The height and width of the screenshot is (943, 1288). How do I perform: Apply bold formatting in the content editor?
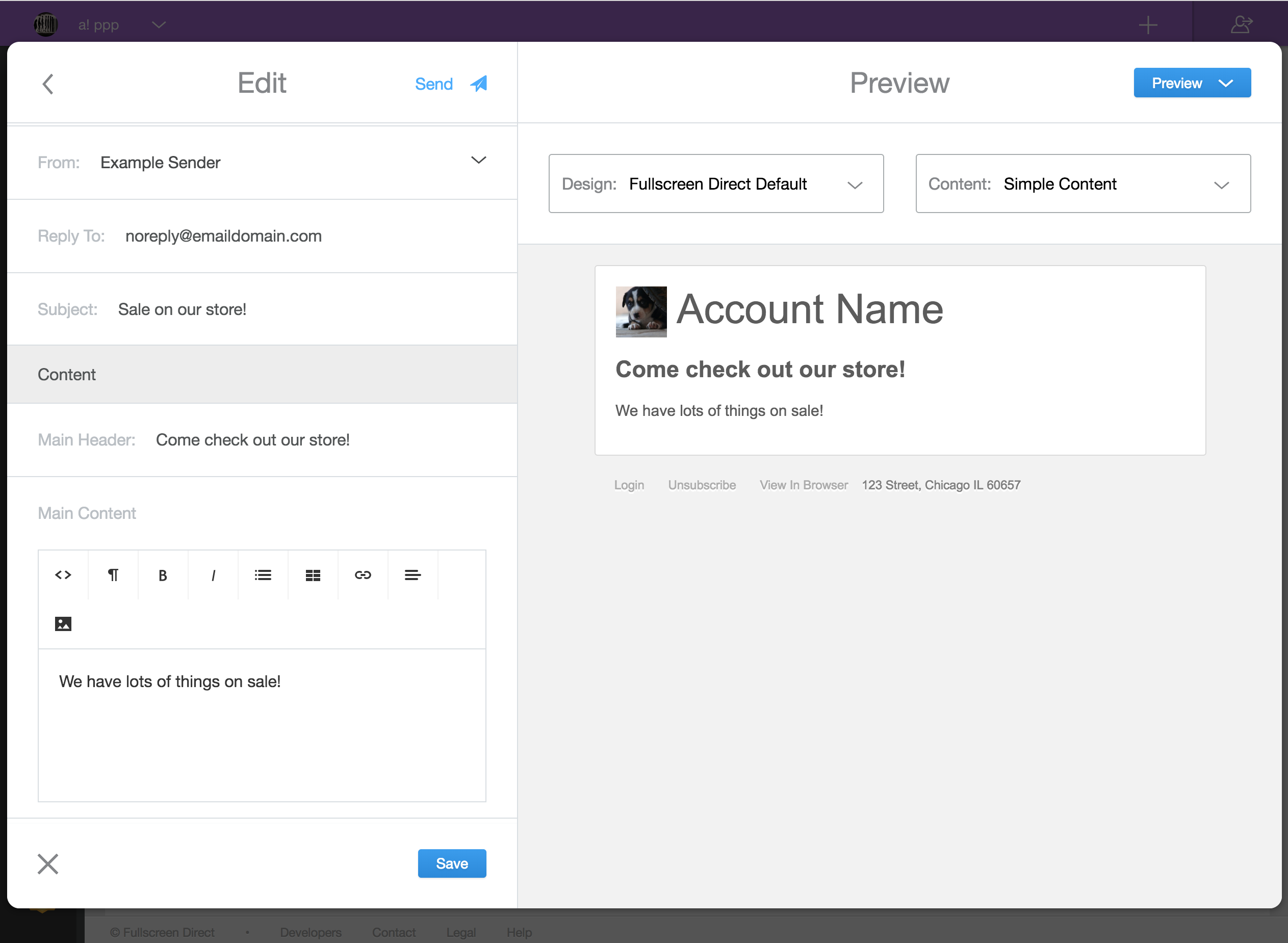point(162,575)
